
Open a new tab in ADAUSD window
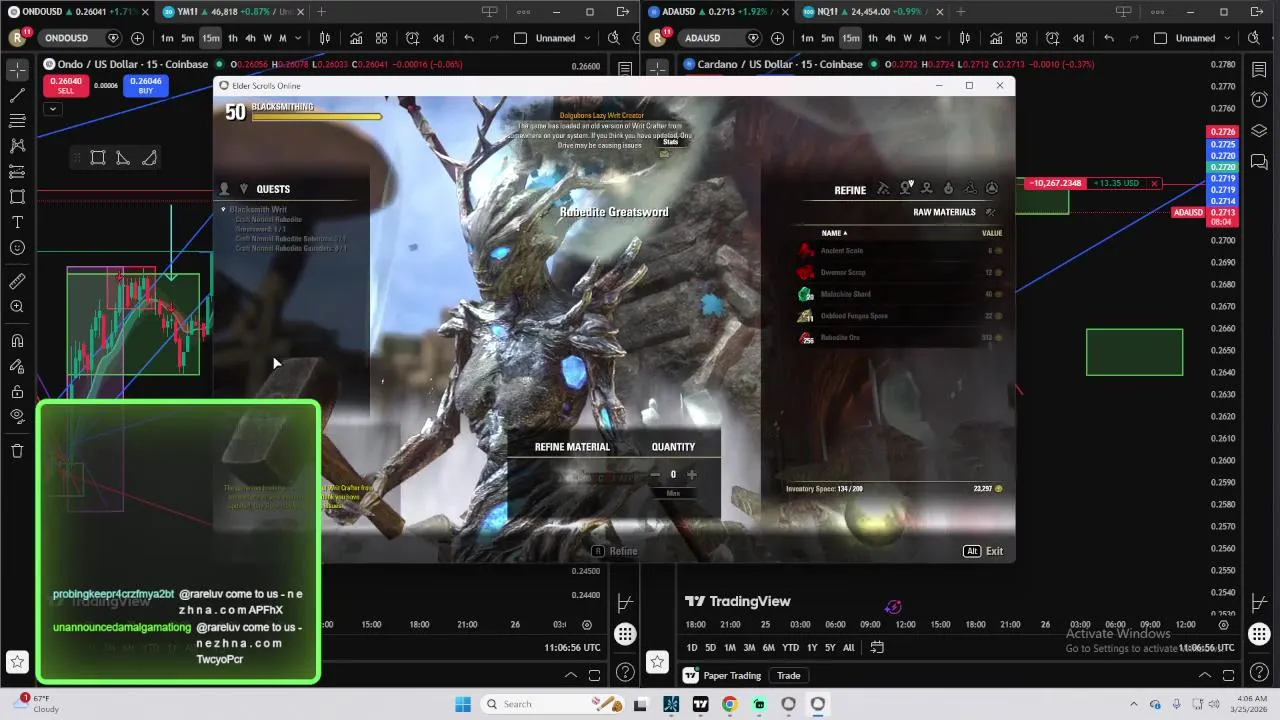pos(960,12)
